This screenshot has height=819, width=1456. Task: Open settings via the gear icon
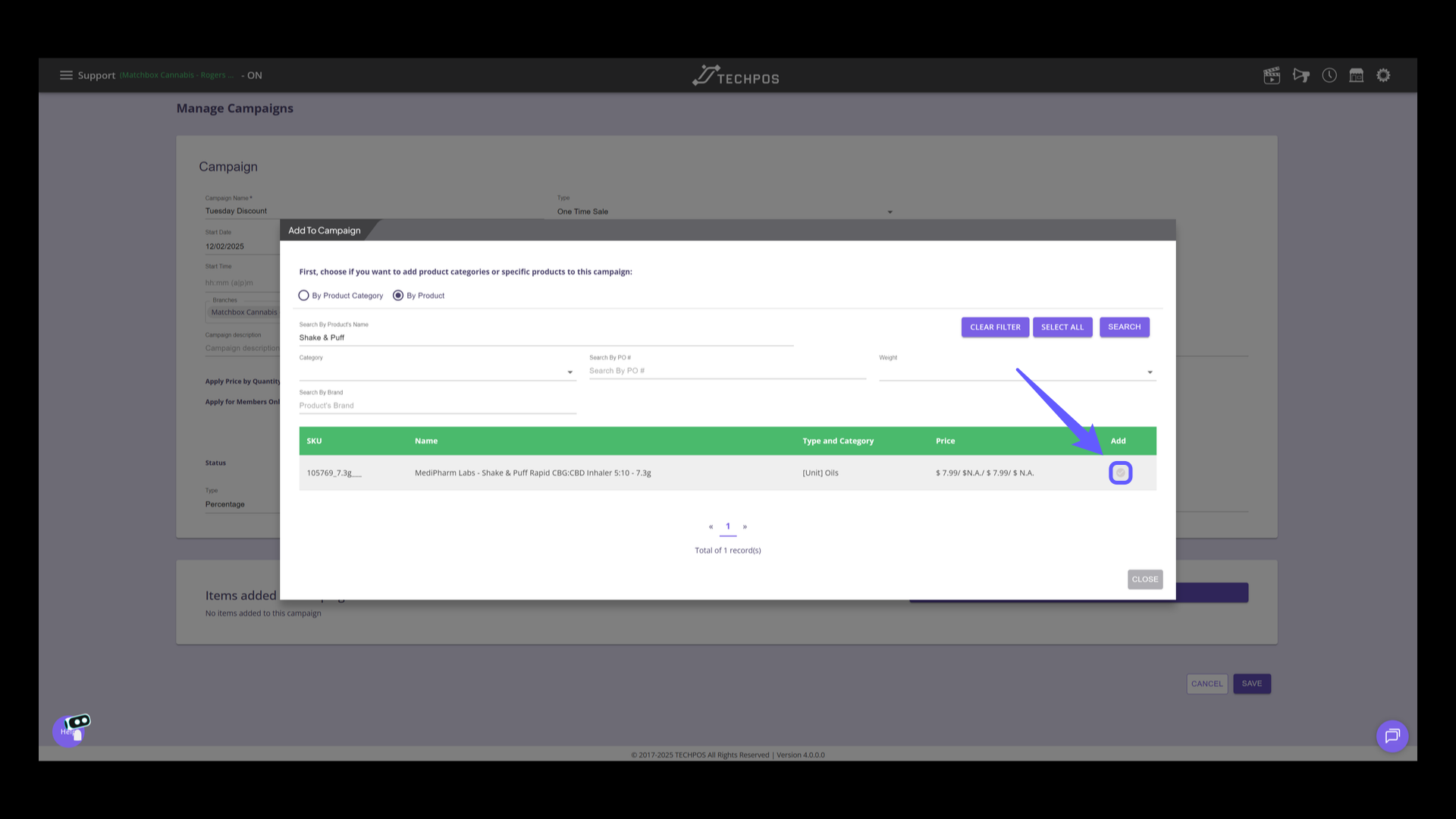click(1383, 75)
